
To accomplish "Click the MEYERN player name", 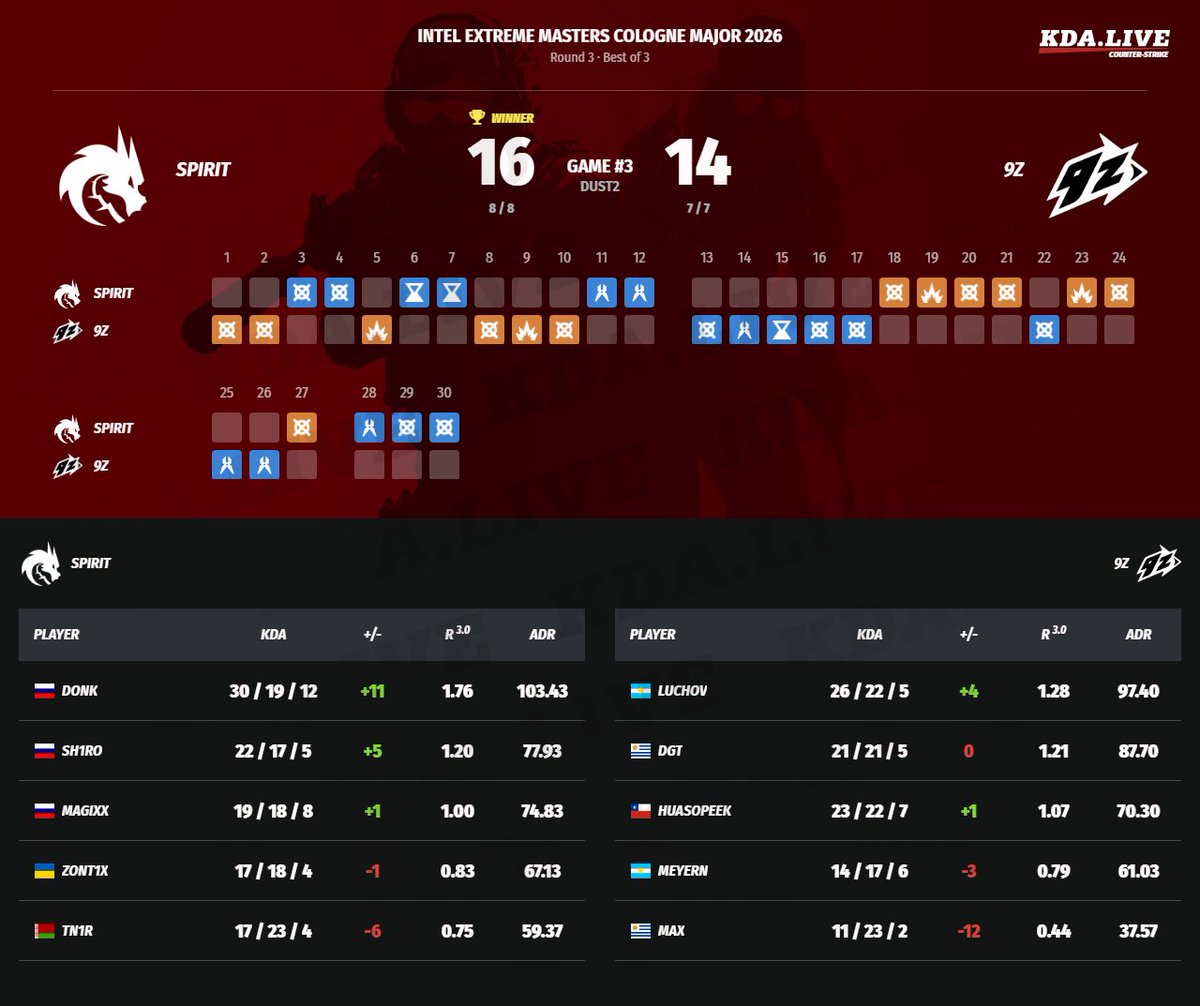I will pyautogui.click(x=683, y=871).
